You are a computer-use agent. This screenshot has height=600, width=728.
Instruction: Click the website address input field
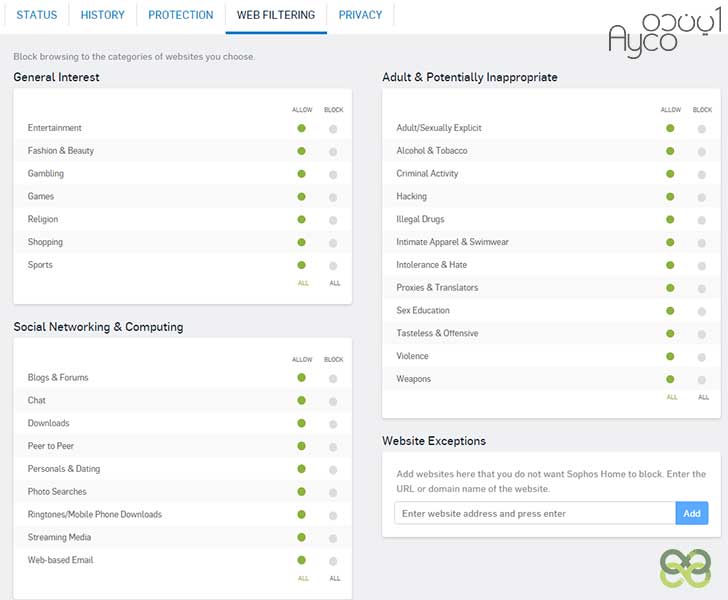(535, 513)
